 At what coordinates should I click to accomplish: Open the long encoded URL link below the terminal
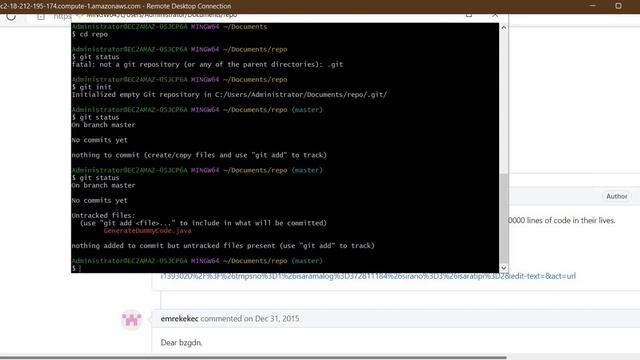pos(368,276)
